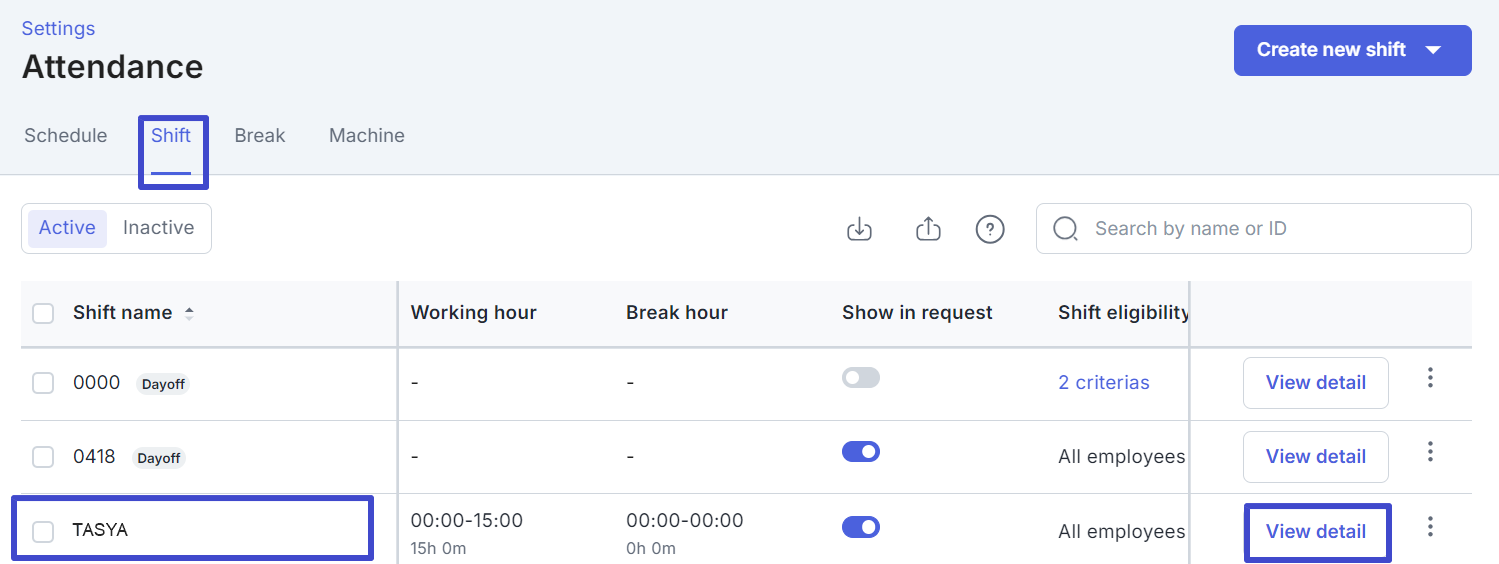Open the 2 criterias link
Screen dimensions: 1499x564
(x=1104, y=383)
